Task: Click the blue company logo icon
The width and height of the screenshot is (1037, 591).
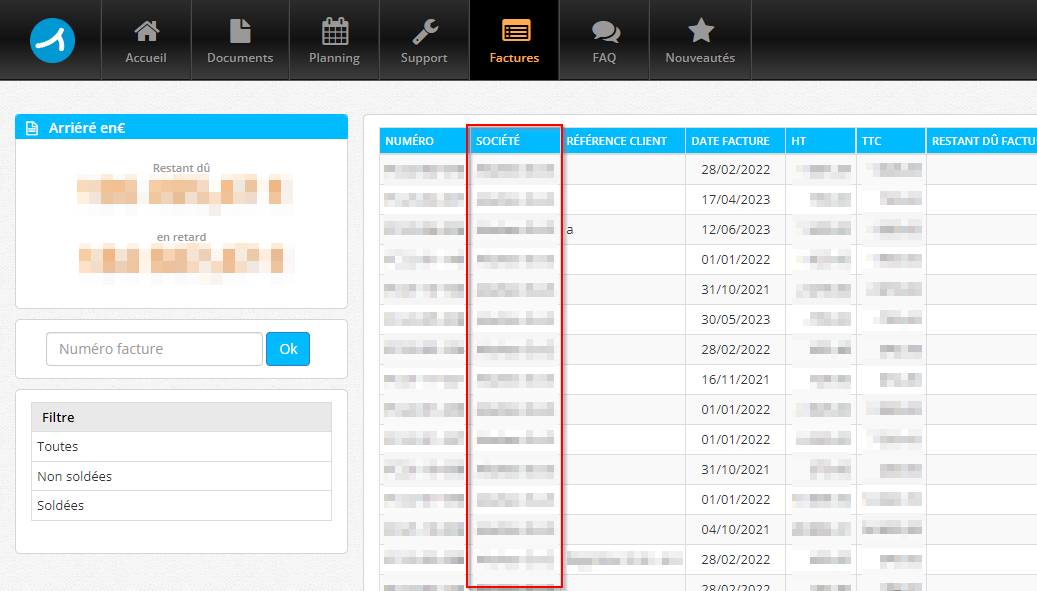Action: [x=53, y=40]
